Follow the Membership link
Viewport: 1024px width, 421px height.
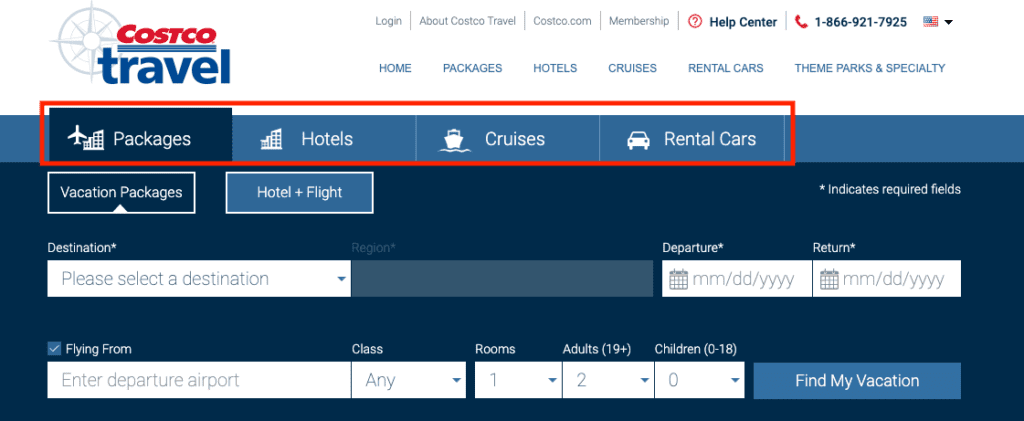pos(638,21)
